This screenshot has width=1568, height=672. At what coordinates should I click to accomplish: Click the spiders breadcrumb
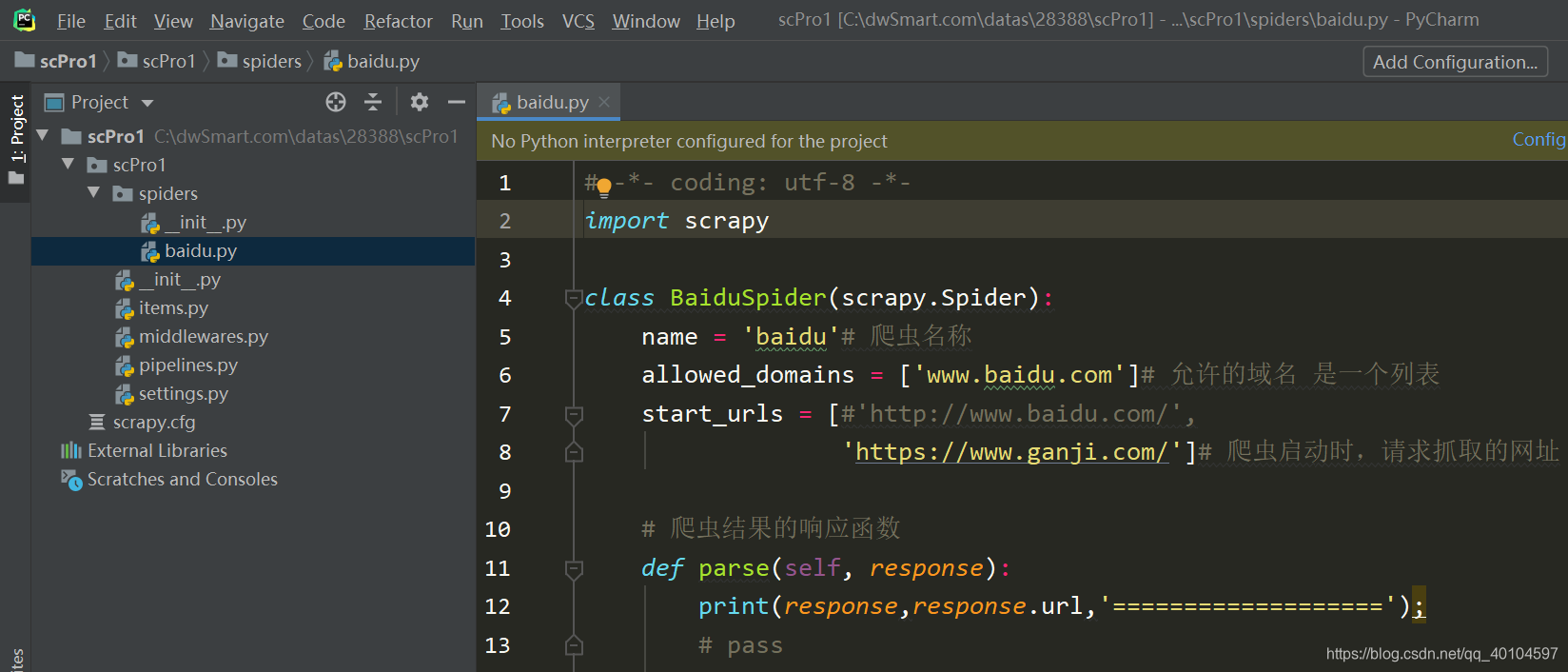point(260,61)
